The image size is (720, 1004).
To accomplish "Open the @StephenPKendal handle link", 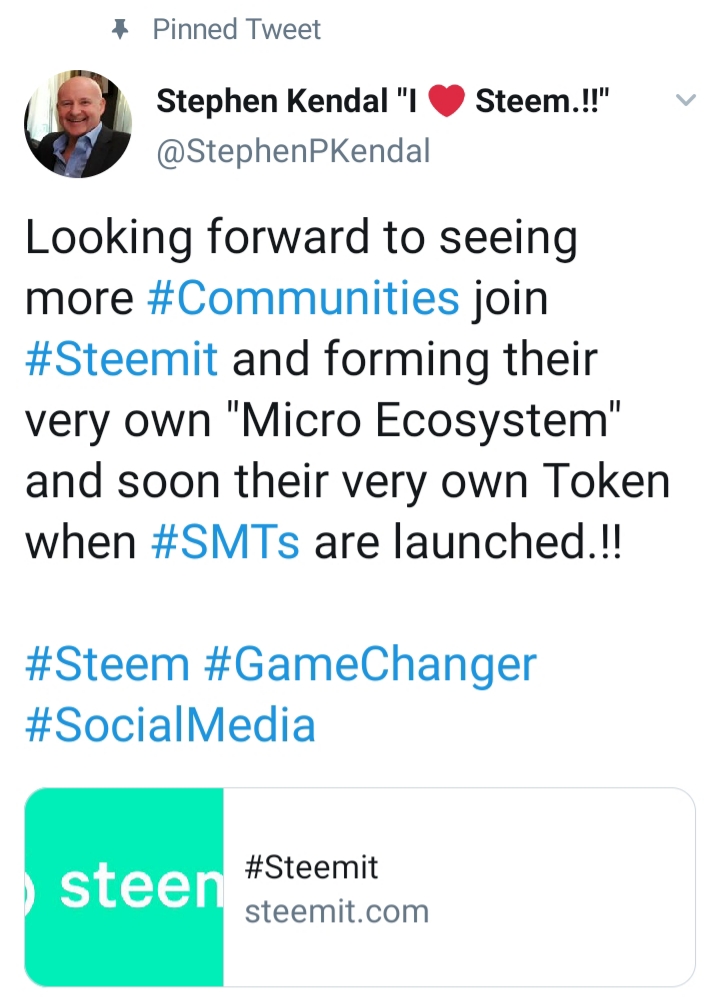I will (x=294, y=151).
